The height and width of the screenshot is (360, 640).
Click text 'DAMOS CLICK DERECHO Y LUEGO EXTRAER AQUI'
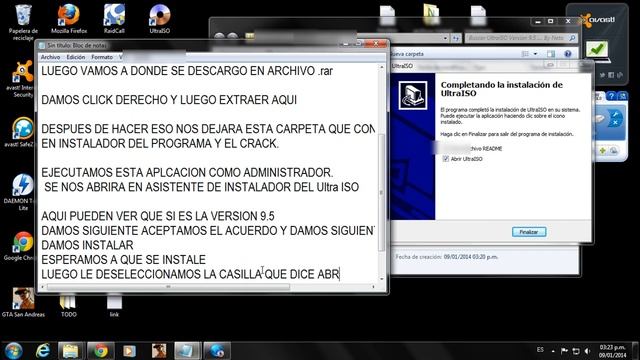169,100
